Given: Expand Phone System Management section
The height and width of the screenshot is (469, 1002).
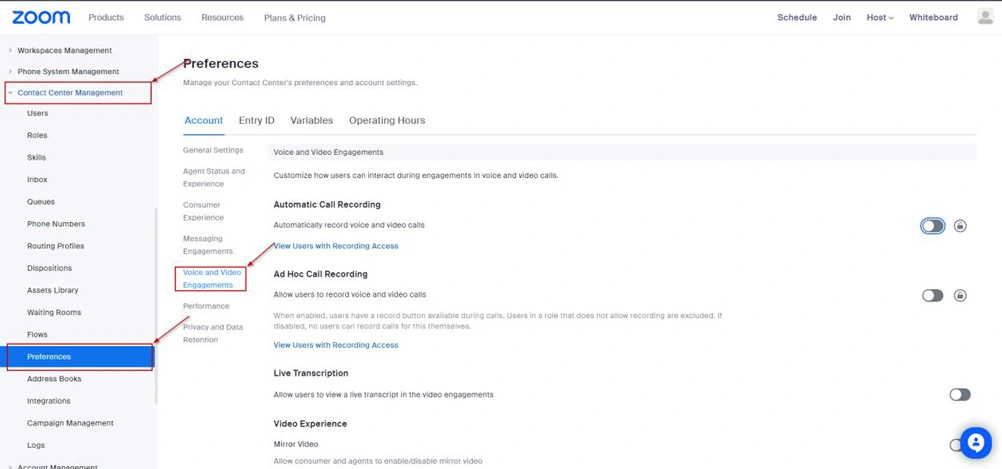Looking at the screenshot, I should point(68,72).
